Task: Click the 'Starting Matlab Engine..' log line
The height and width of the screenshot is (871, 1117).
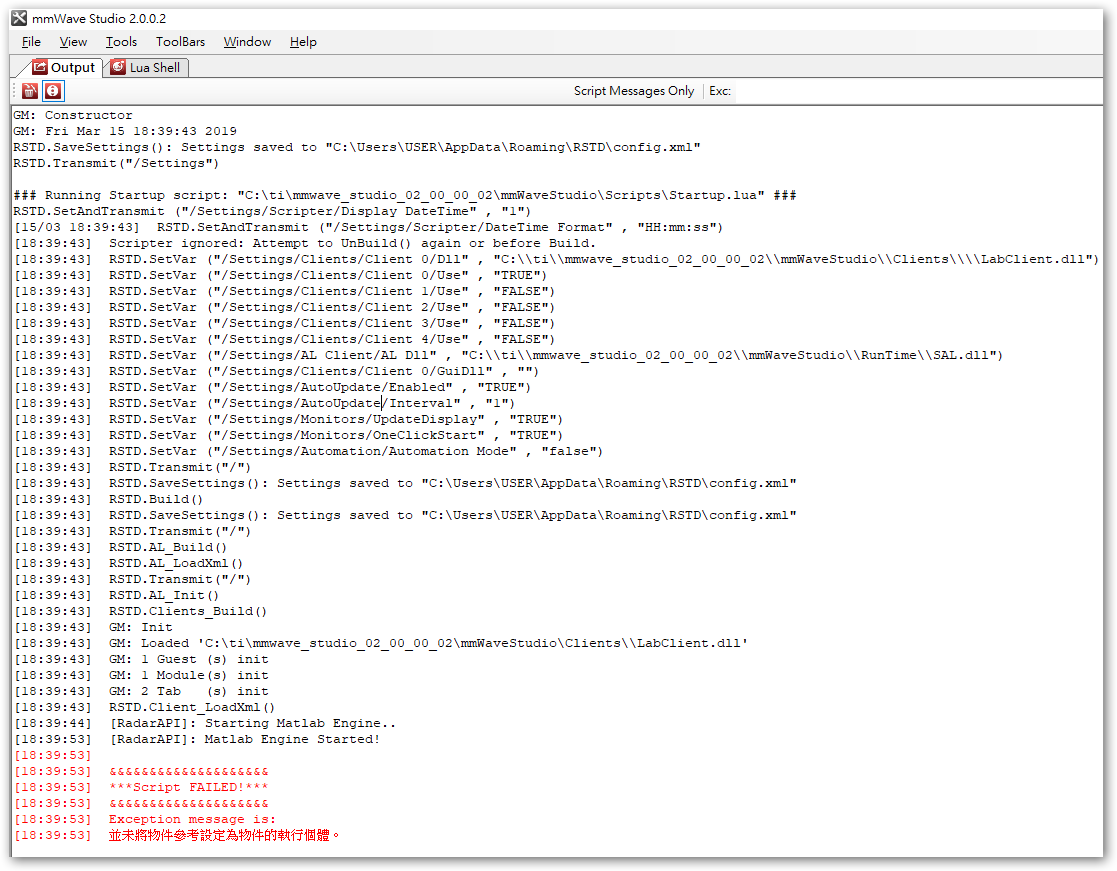Action: (x=205, y=724)
